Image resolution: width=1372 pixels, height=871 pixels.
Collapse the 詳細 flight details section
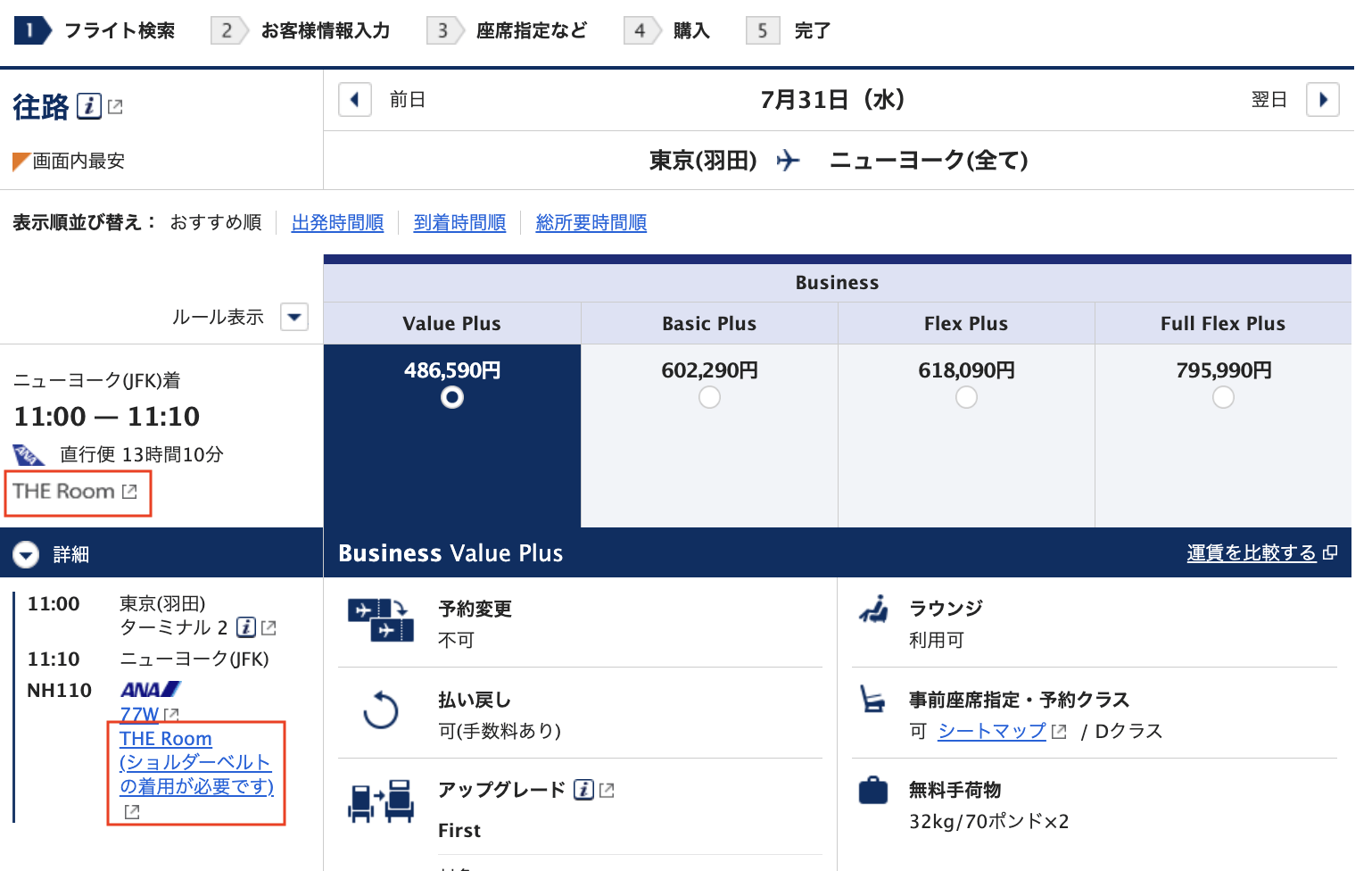pyautogui.click(x=26, y=554)
